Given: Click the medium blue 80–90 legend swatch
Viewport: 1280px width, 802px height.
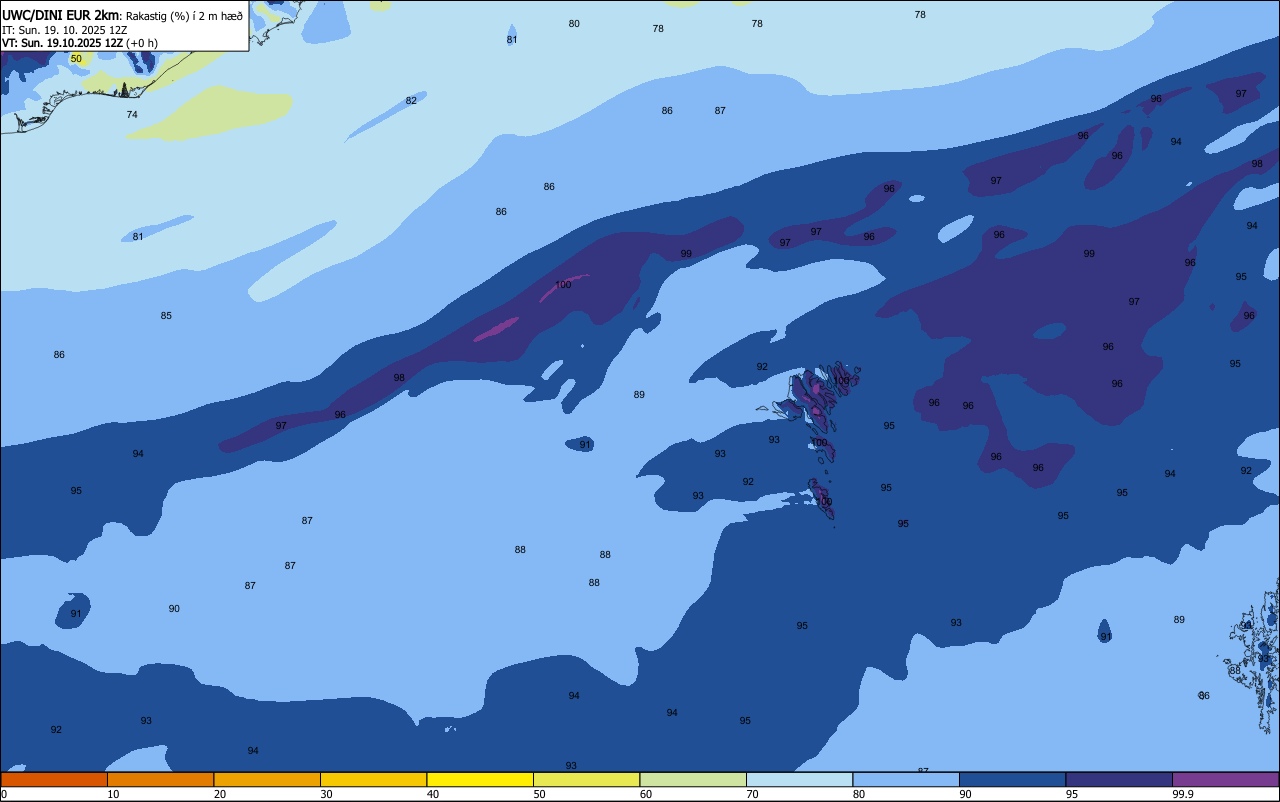Looking at the screenshot, I should [x=906, y=779].
